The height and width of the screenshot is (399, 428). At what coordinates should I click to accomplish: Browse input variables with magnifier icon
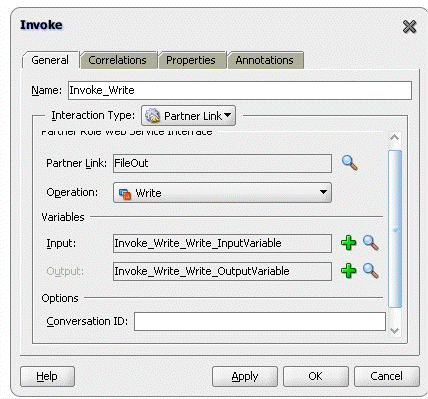tap(371, 243)
